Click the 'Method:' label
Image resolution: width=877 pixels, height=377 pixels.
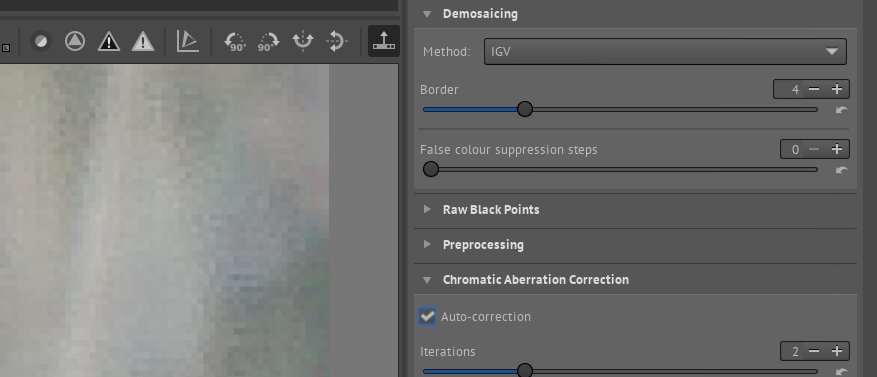[x=446, y=51]
